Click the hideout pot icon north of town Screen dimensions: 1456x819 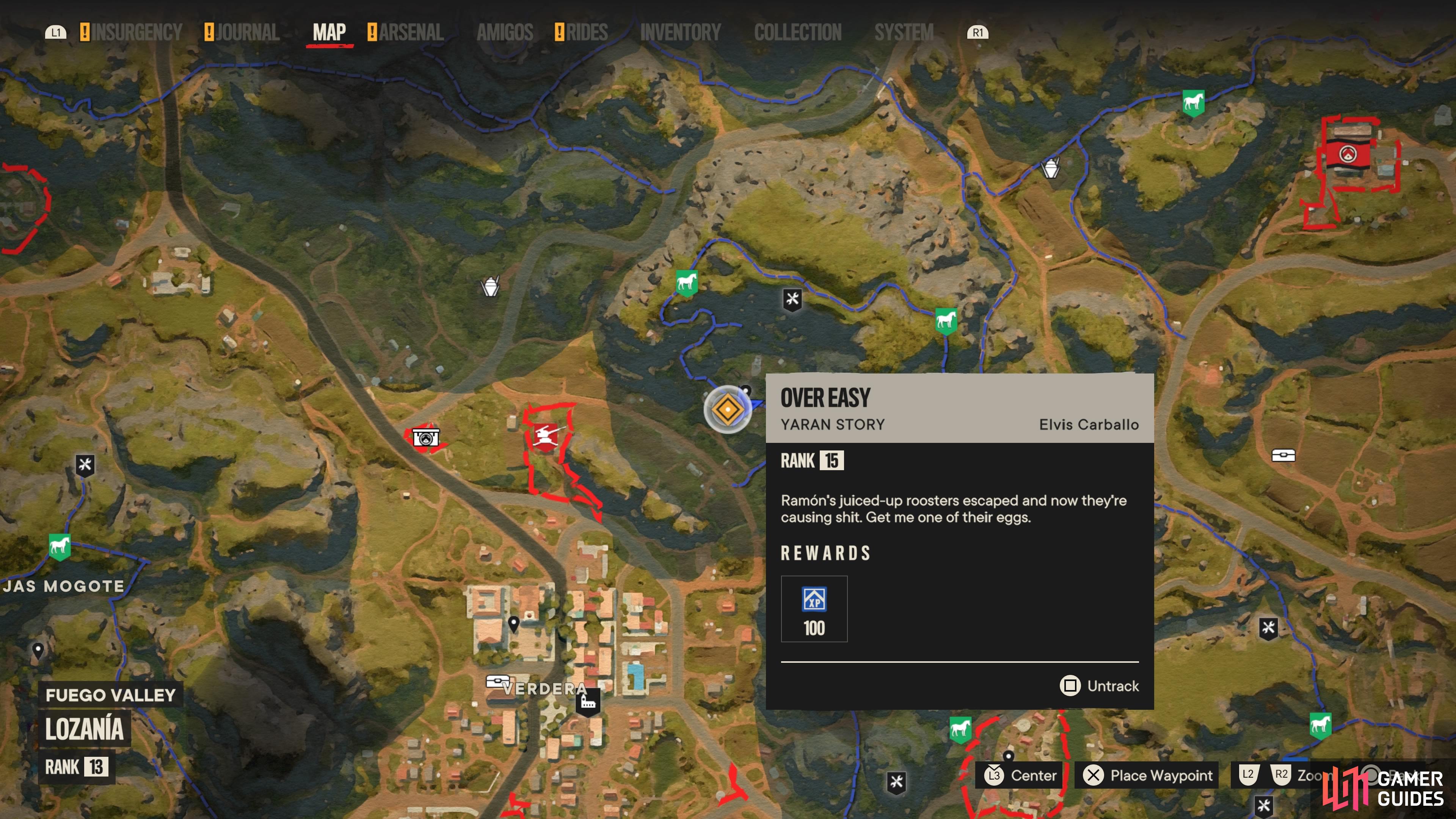(x=490, y=286)
